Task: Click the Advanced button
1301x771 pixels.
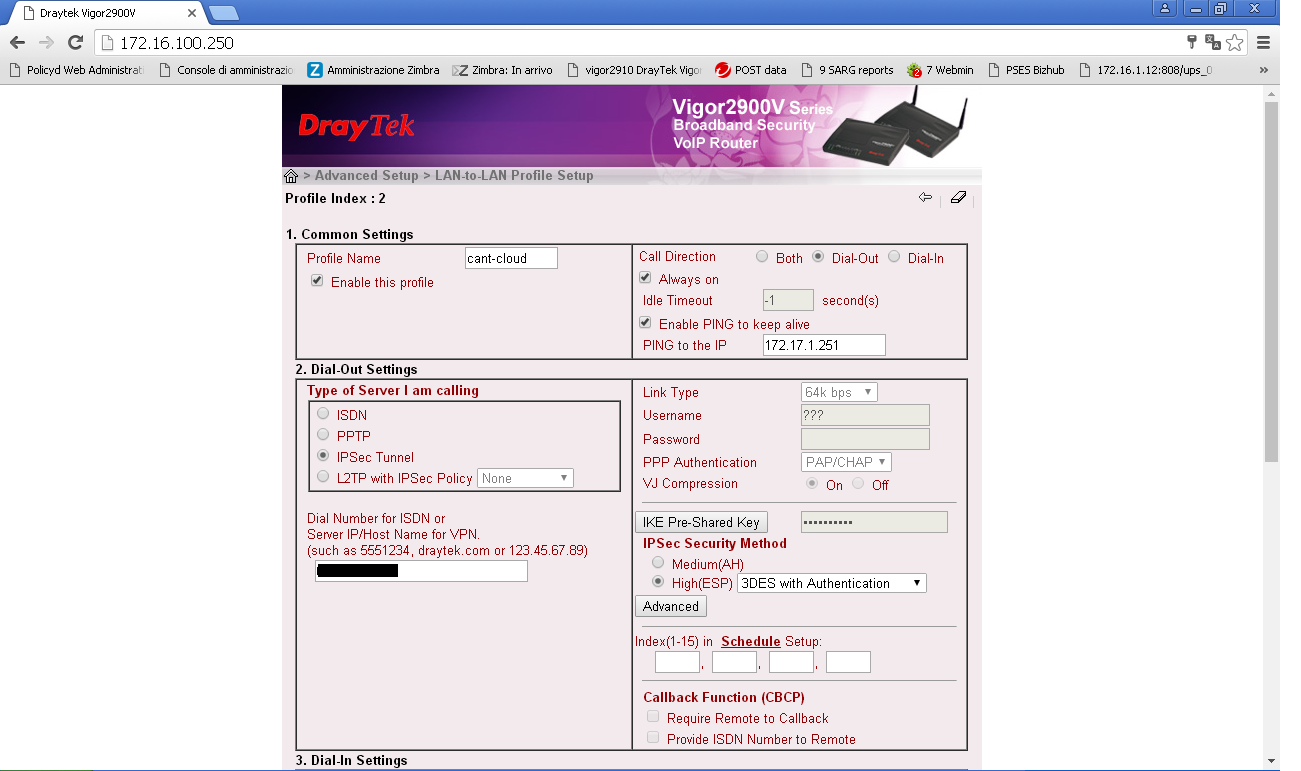Action: (671, 606)
